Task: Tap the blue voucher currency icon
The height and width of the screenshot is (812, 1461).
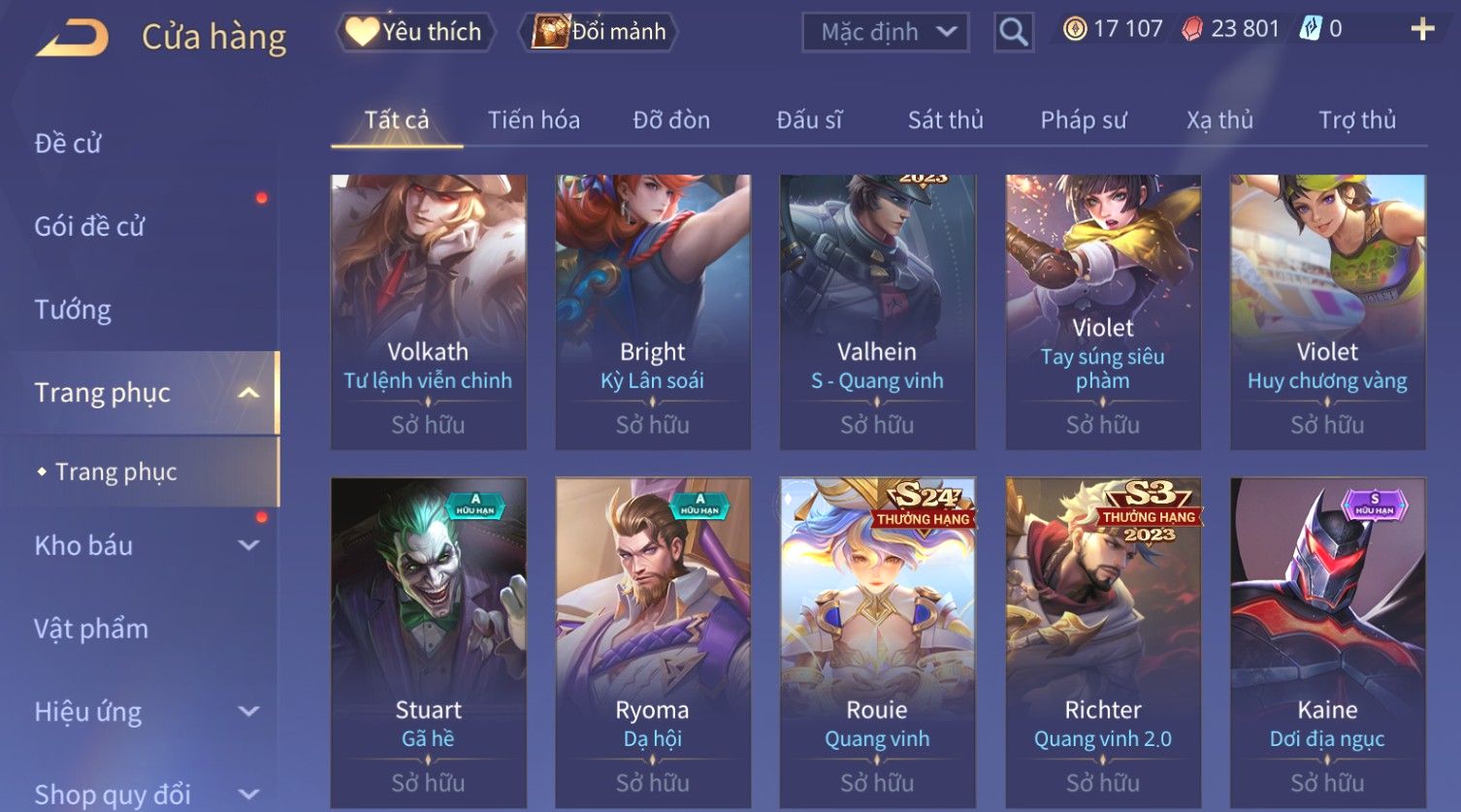Action: click(1311, 29)
